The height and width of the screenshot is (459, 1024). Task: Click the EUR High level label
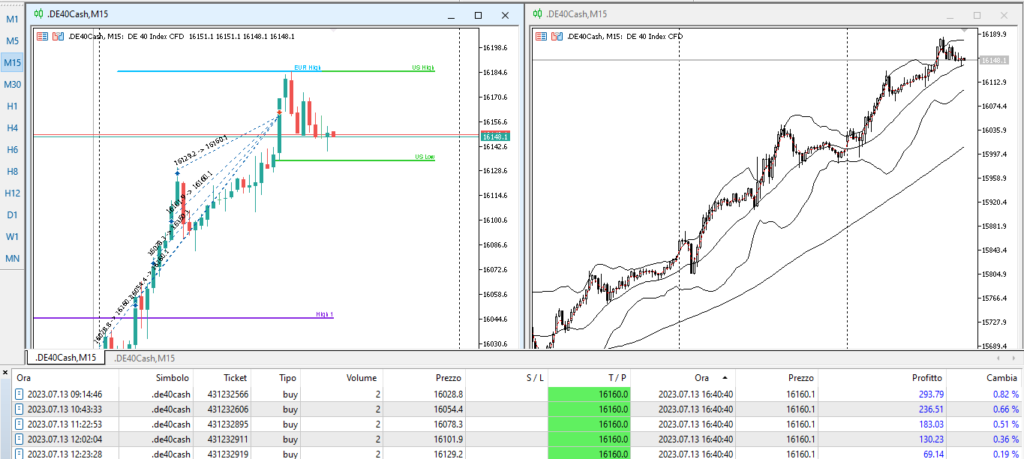(x=308, y=67)
